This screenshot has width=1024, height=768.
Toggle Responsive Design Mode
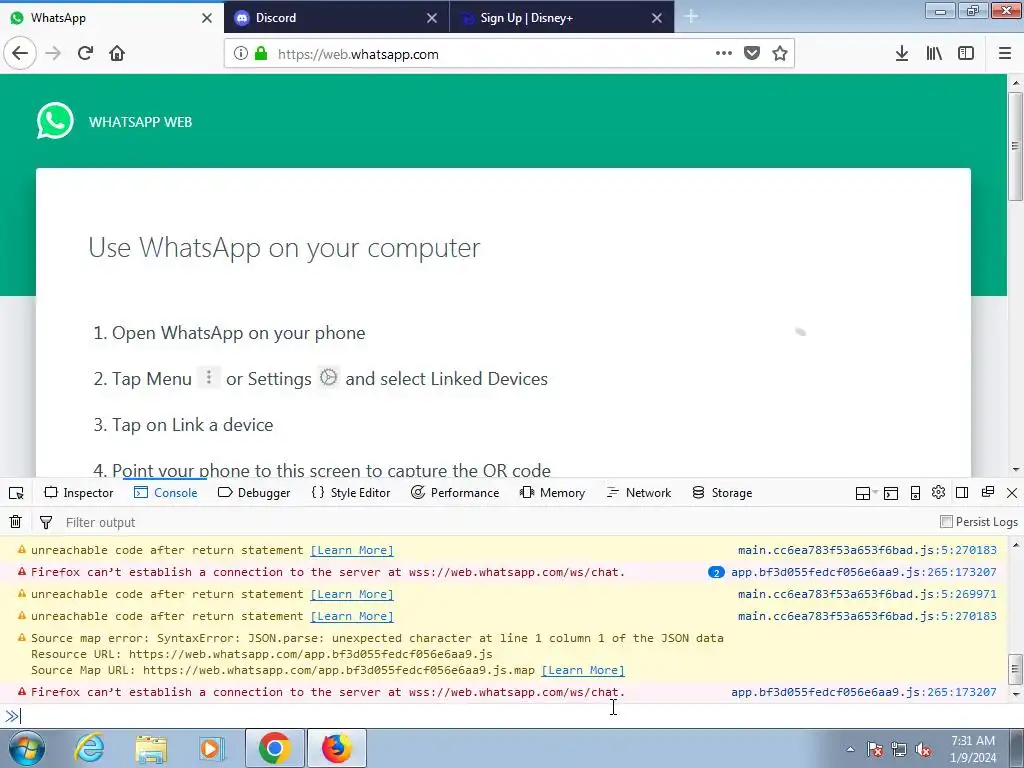pyautogui.click(x=915, y=493)
